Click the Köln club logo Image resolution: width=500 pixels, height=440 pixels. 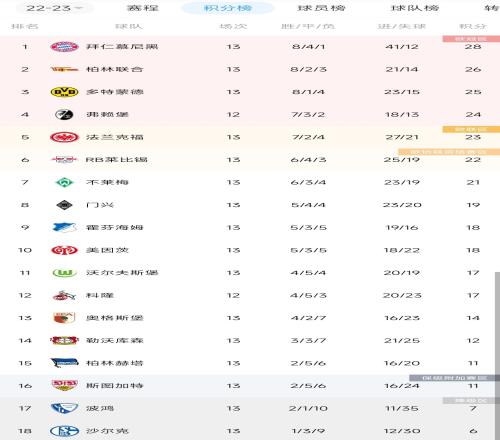pyautogui.click(x=64, y=296)
